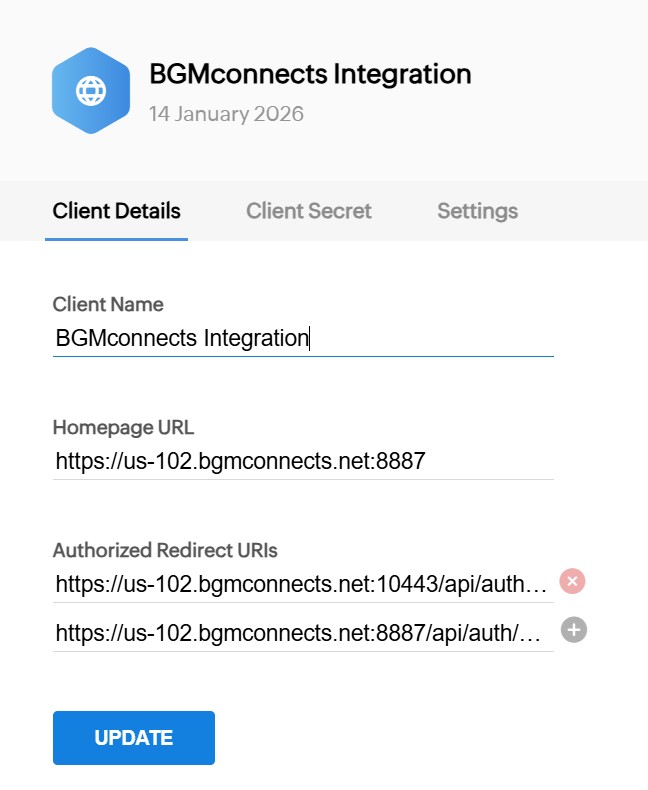This screenshot has width=648, height=790.
Task: Open the Client Secret tab
Action: 308,211
